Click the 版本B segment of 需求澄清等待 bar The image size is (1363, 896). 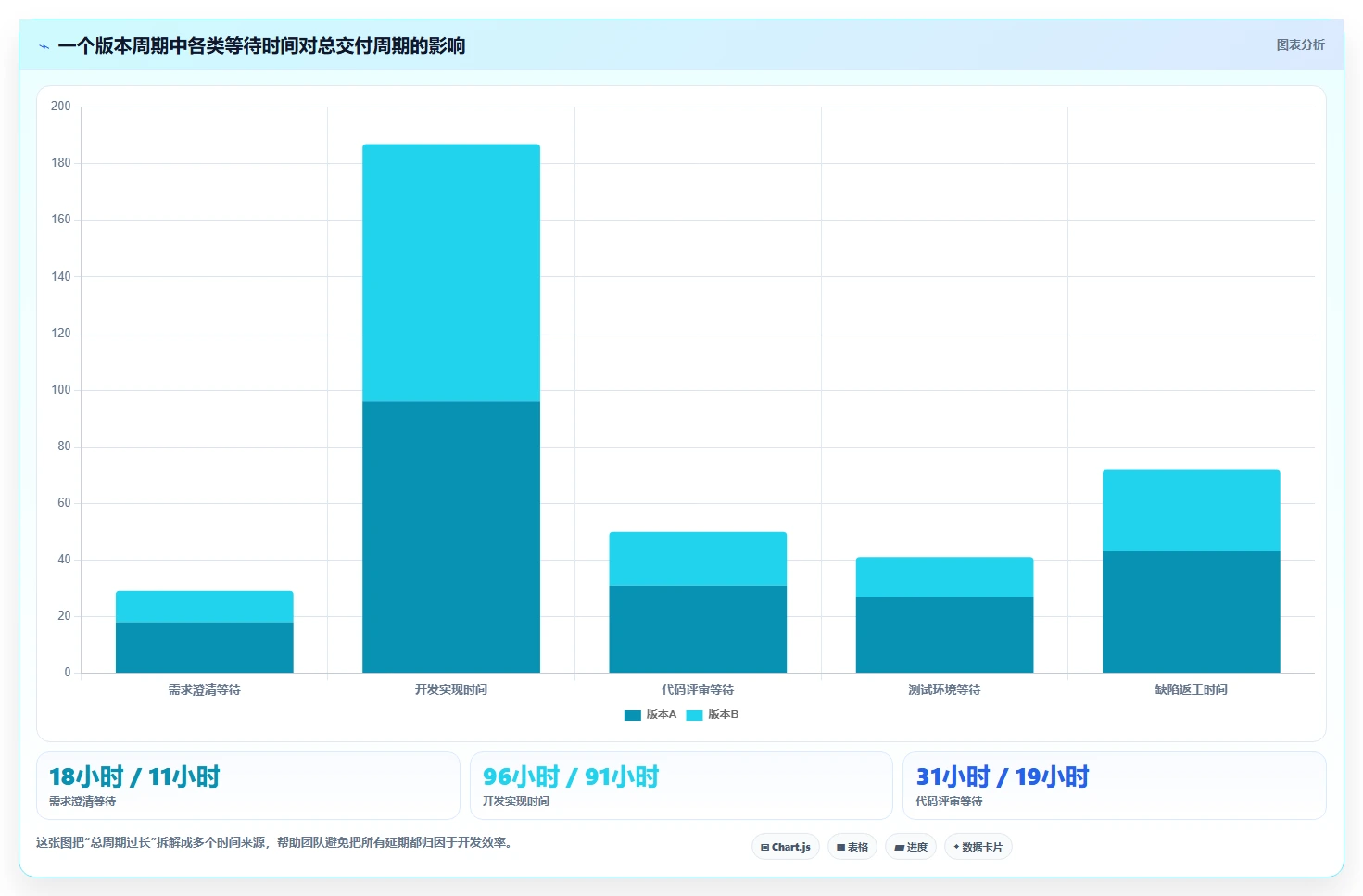[x=205, y=607]
